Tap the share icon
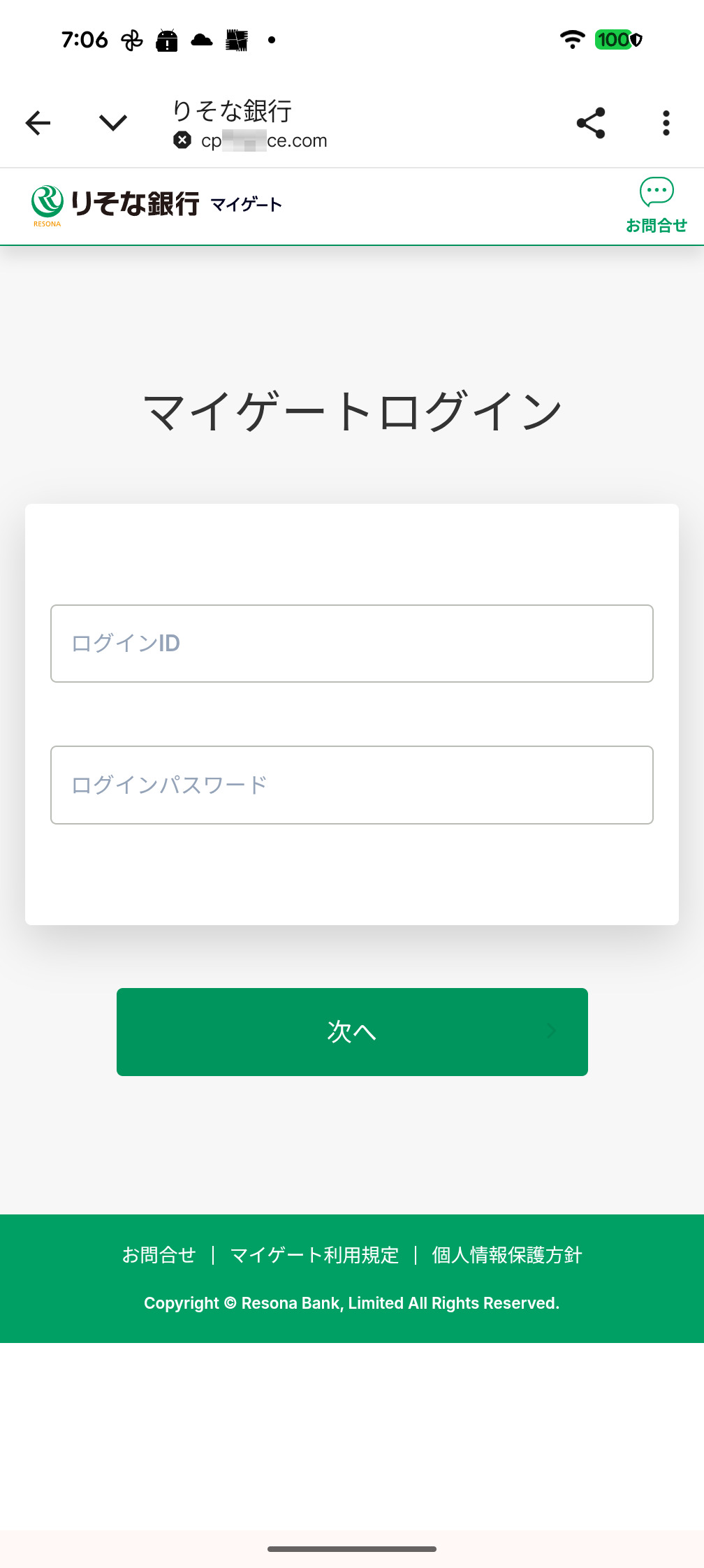The height and width of the screenshot is (1568, 704). click(x=591, y=123)
